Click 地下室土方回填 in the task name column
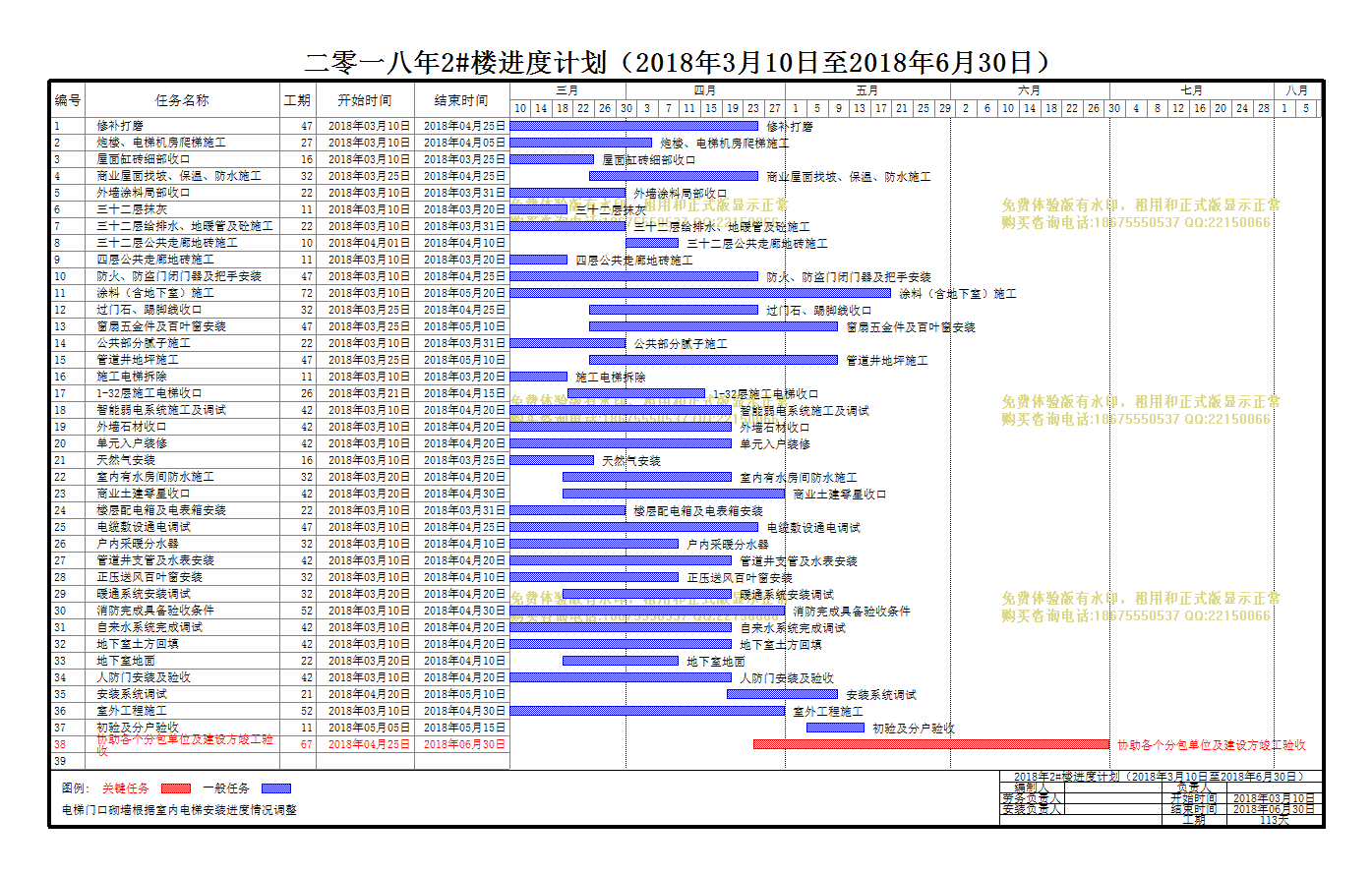 pos(138,644)
